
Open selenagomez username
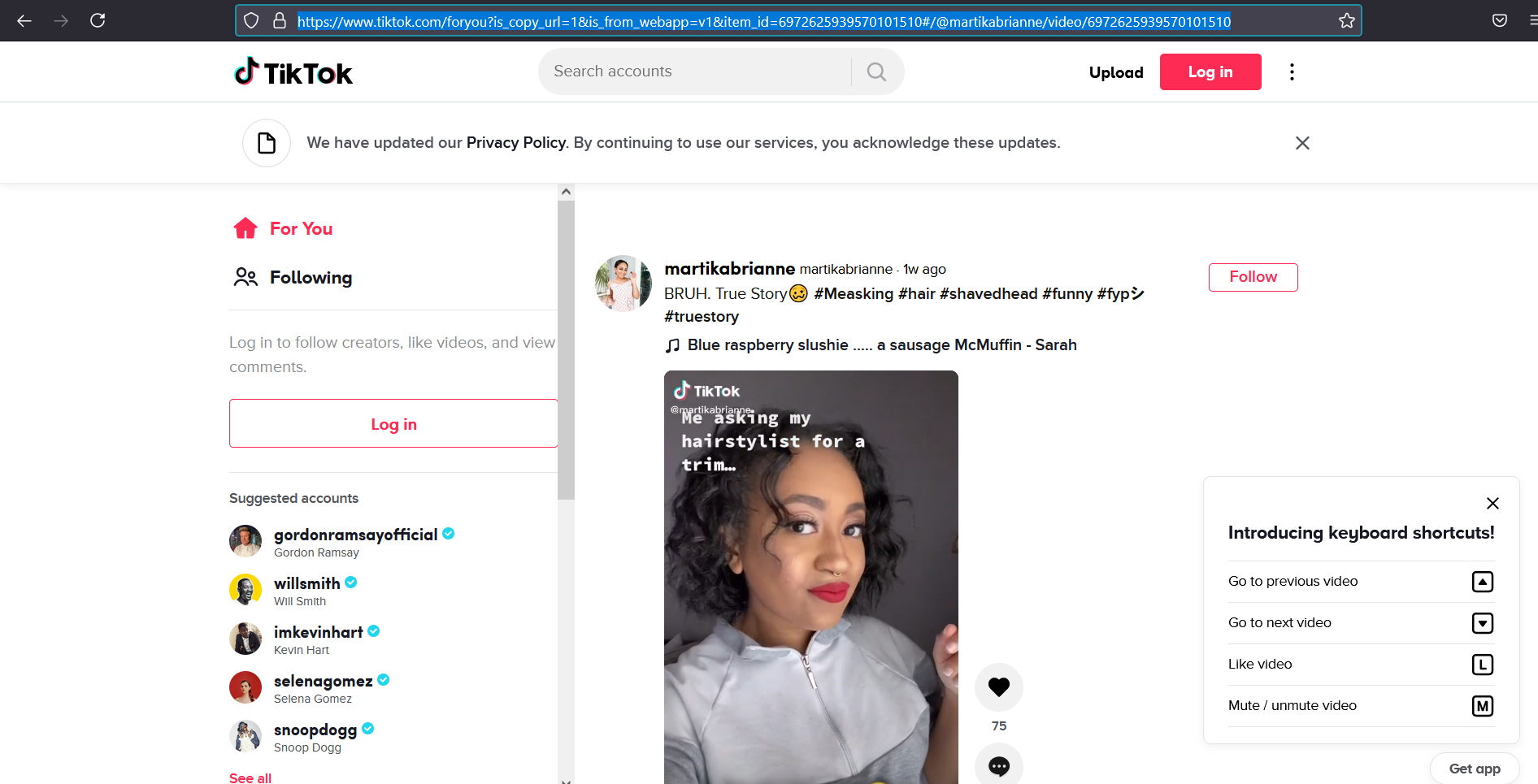(324, 681)
